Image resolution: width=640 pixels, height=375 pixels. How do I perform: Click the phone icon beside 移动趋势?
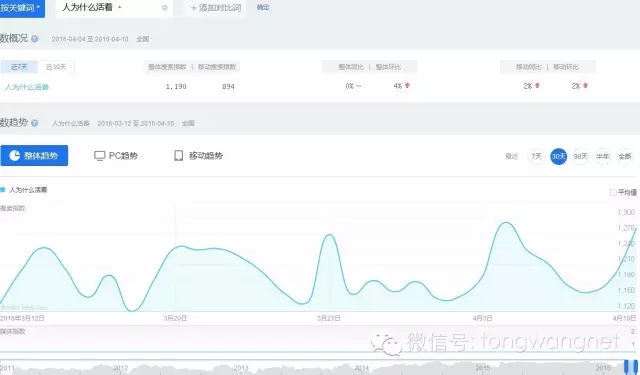[x=178, y=155]
